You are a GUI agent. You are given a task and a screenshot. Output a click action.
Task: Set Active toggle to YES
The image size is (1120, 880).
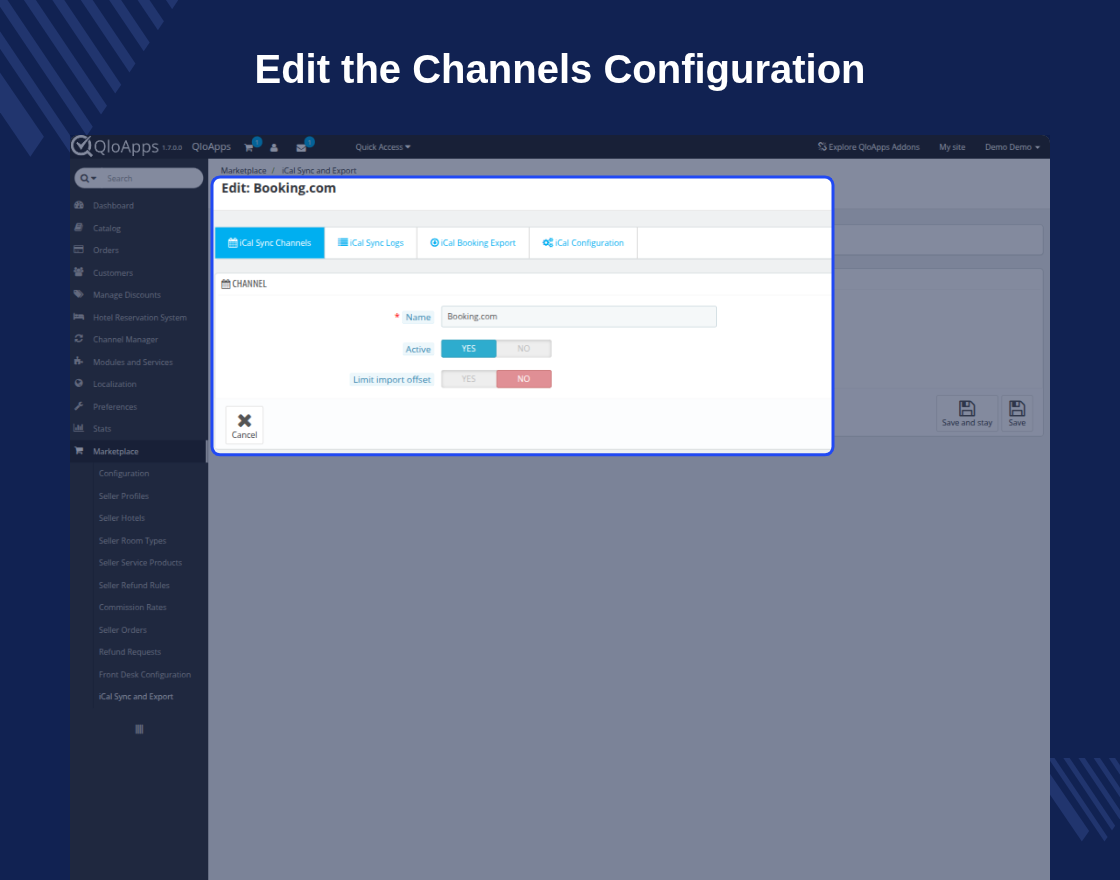coord(469,349)
